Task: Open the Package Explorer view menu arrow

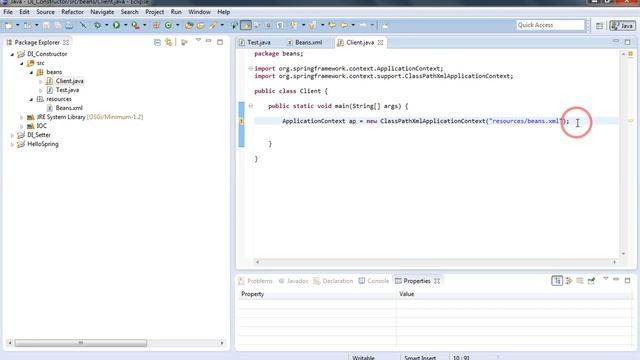Action: click(198, 40)
